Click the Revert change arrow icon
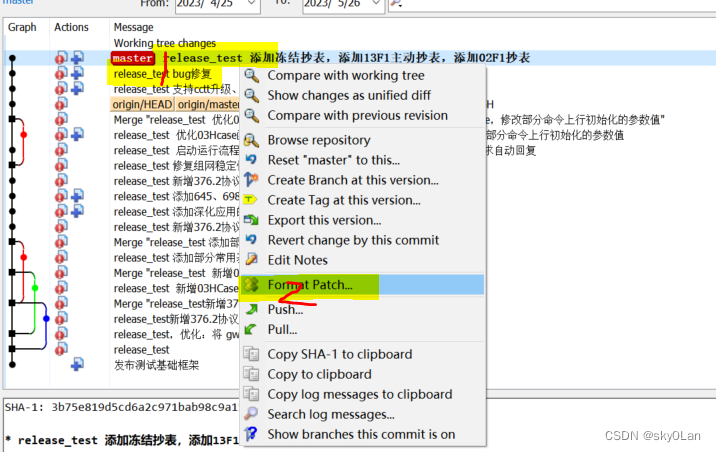Image resolution: width=716 pixels, height=452 pixels. (x=252, y=239)
